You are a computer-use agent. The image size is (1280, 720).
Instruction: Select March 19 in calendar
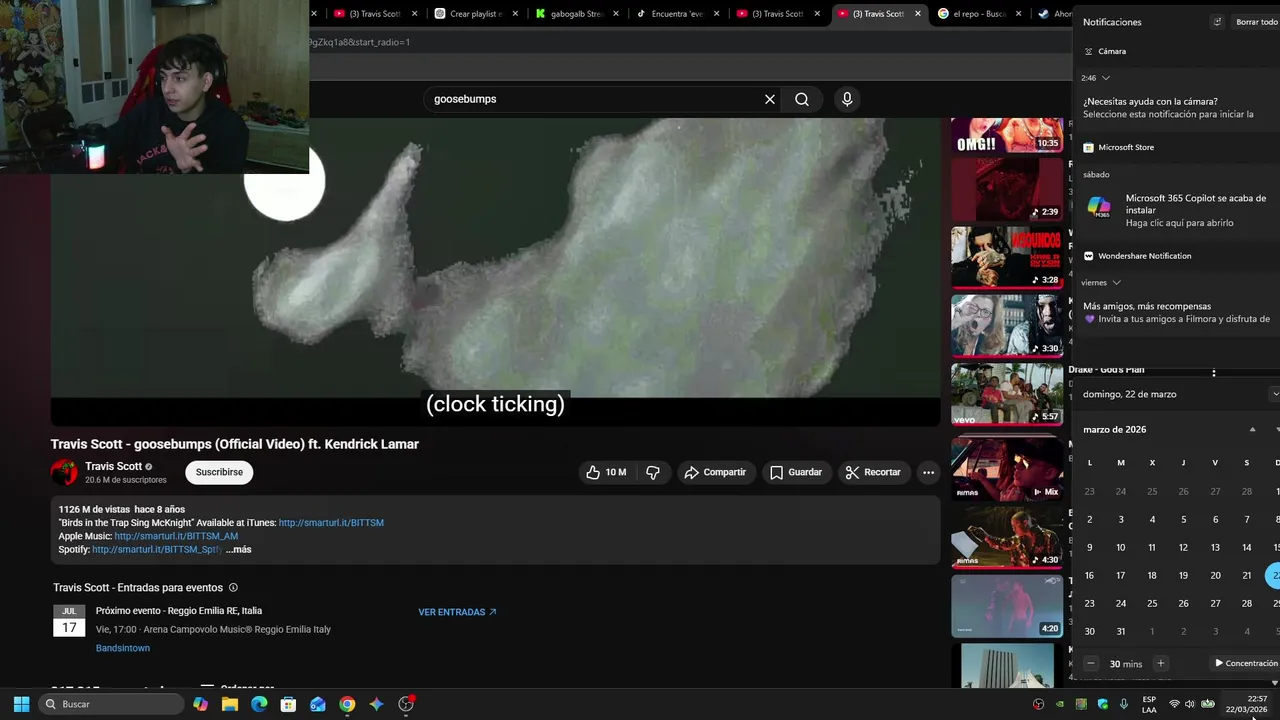click(1183, 576)
